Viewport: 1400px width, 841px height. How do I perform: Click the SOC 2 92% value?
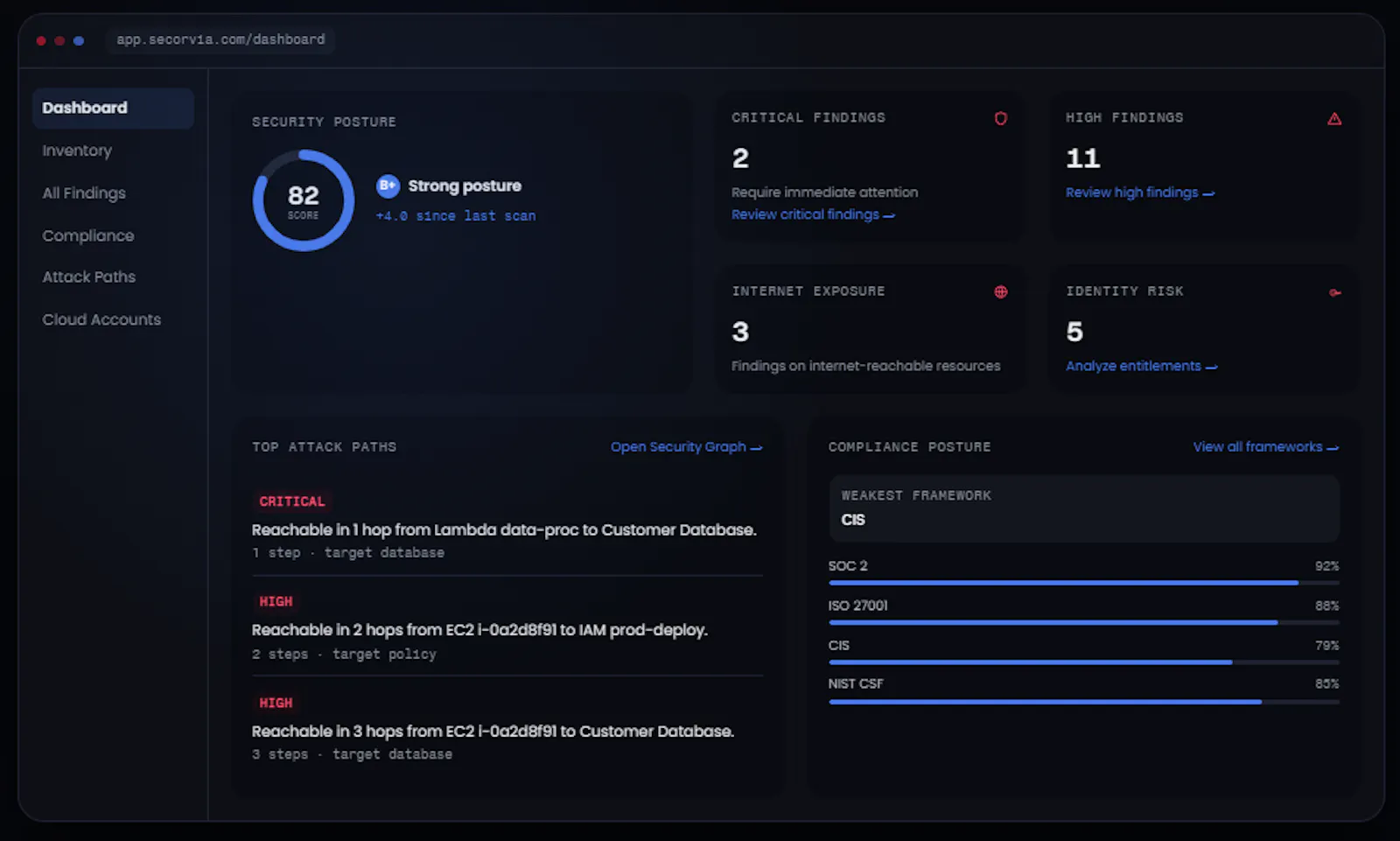[1326, 566]
